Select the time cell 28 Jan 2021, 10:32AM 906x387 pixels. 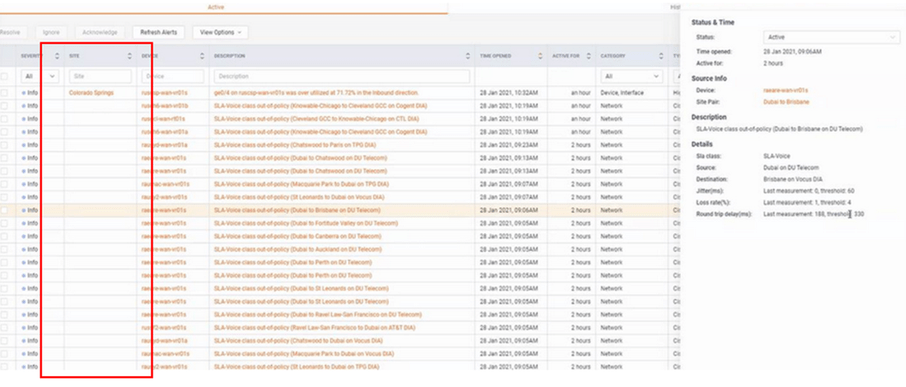click(509, 92)
